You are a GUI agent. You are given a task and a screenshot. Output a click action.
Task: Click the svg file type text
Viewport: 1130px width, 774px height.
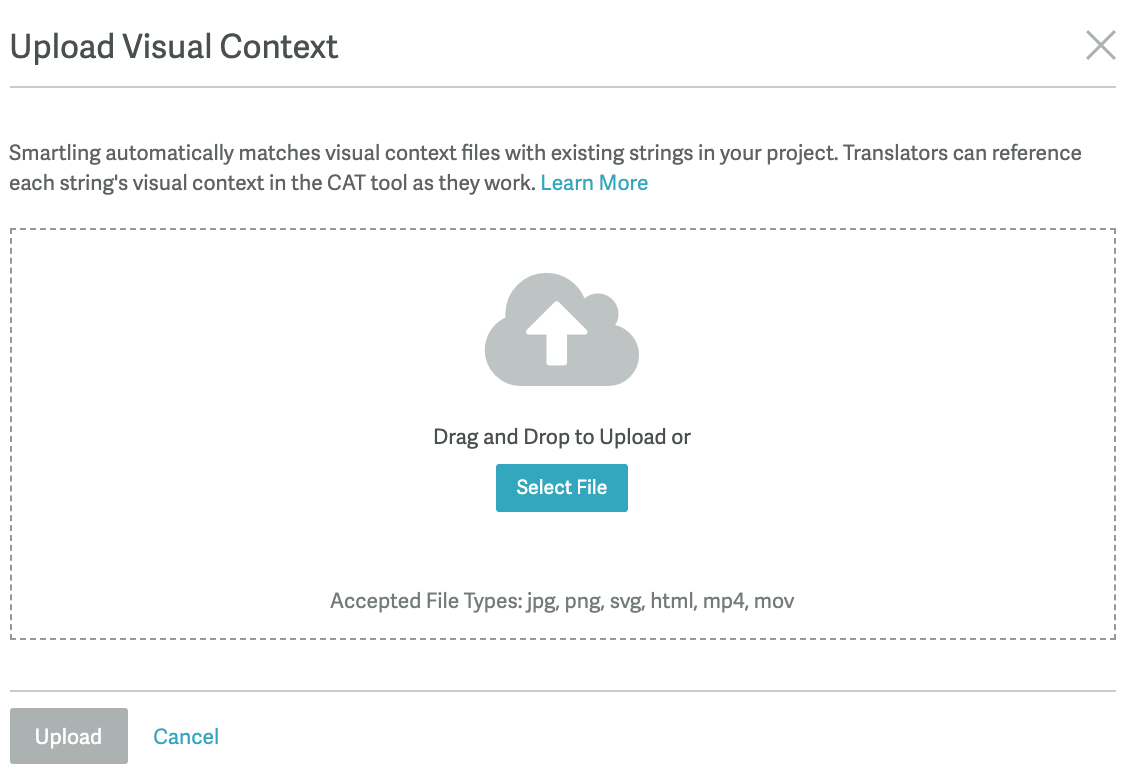[x=625, y=601]
